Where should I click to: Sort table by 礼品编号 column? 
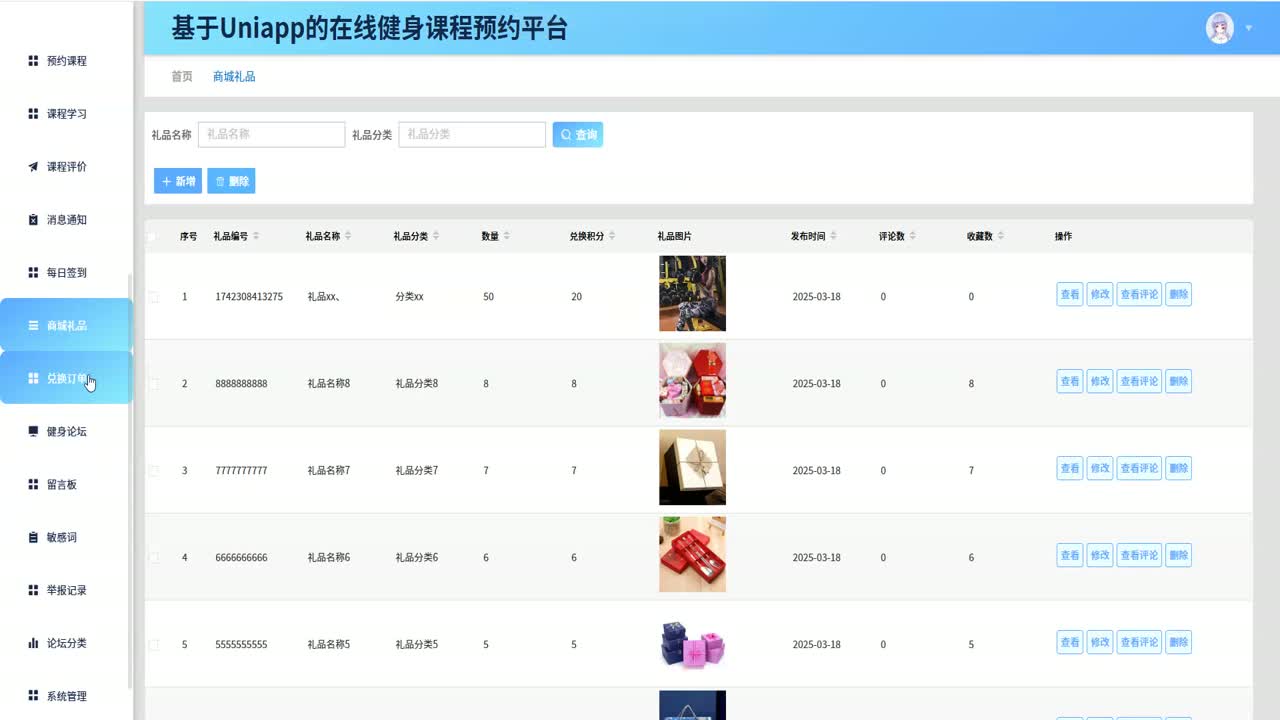[x=256, y=236]
